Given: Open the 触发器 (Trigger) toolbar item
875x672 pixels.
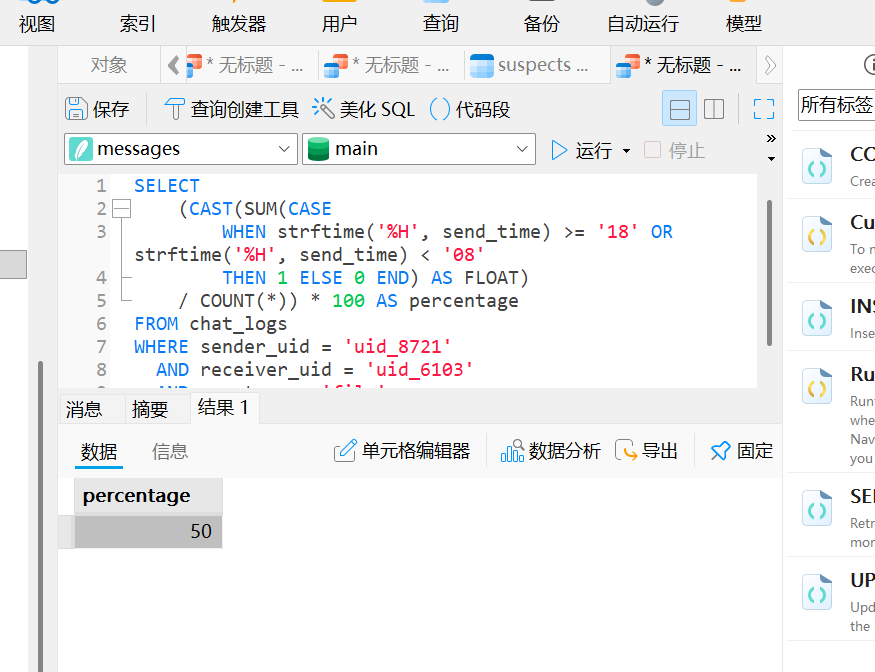Looking at the screenshot, I should click(239, 23).
